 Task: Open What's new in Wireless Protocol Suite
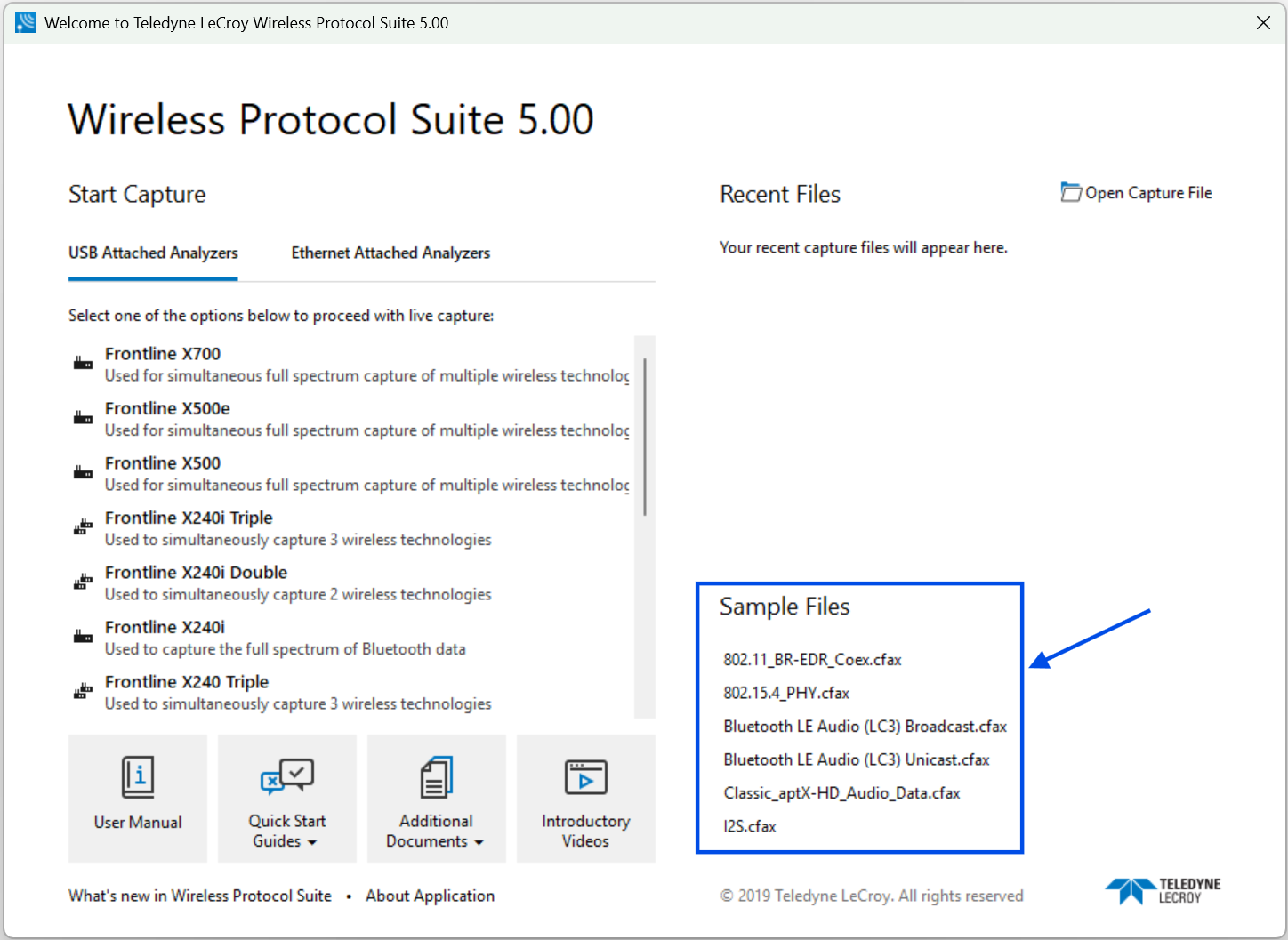[x=200, y=896]
